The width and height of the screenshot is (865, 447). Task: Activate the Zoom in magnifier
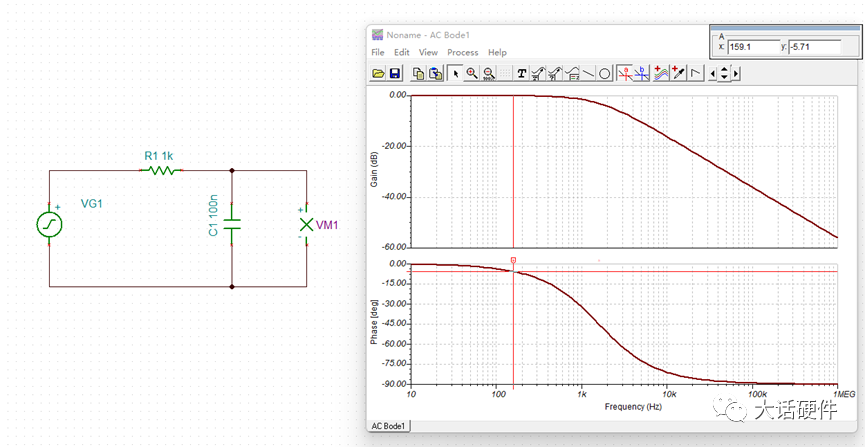coord(472,73)
